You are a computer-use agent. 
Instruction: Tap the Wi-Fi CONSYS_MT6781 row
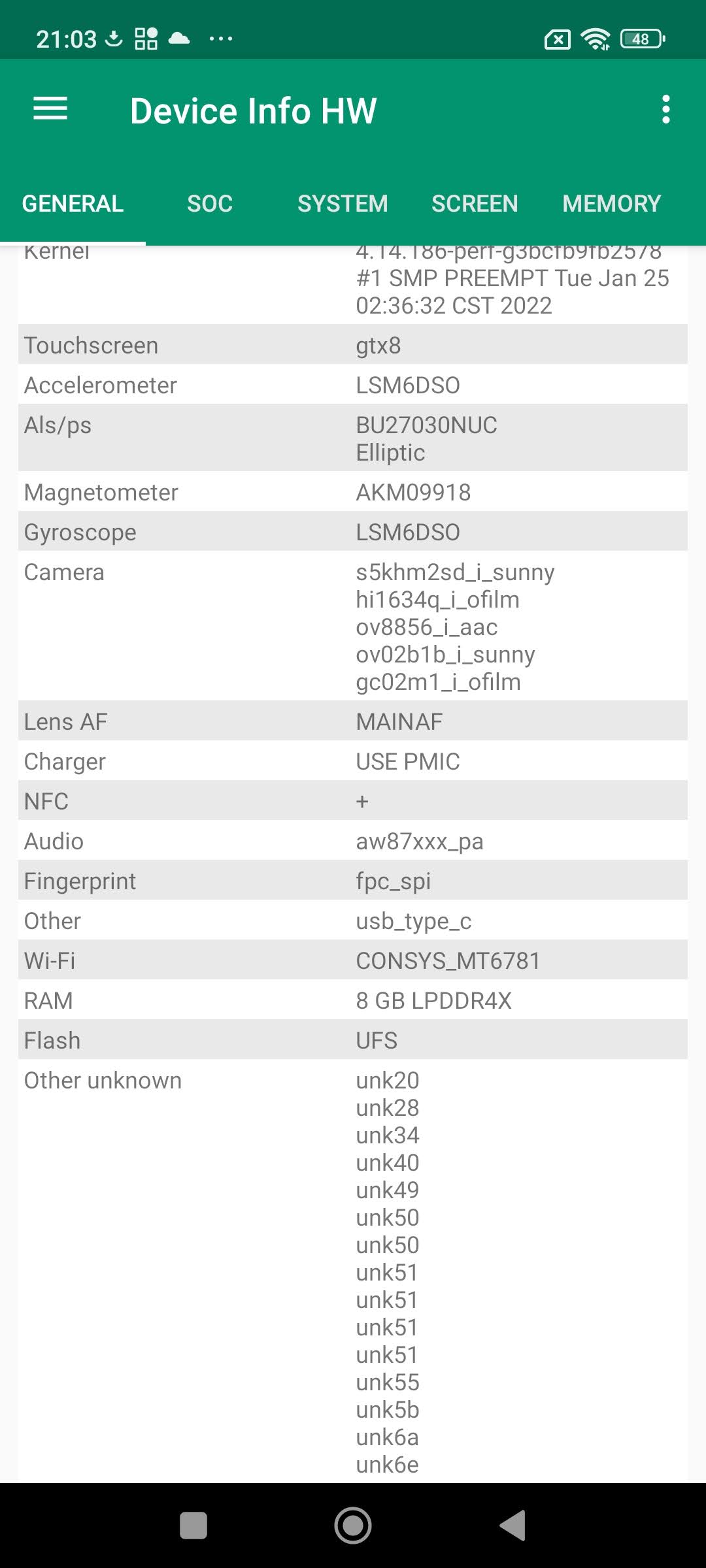pyautogui.click(x=353, y=960)
